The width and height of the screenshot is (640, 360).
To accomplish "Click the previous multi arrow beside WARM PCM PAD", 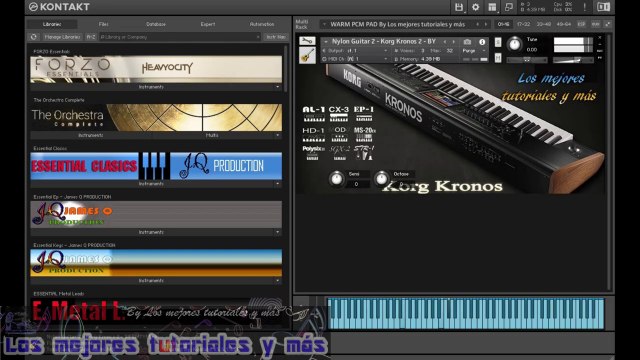I will click(477, 24).
